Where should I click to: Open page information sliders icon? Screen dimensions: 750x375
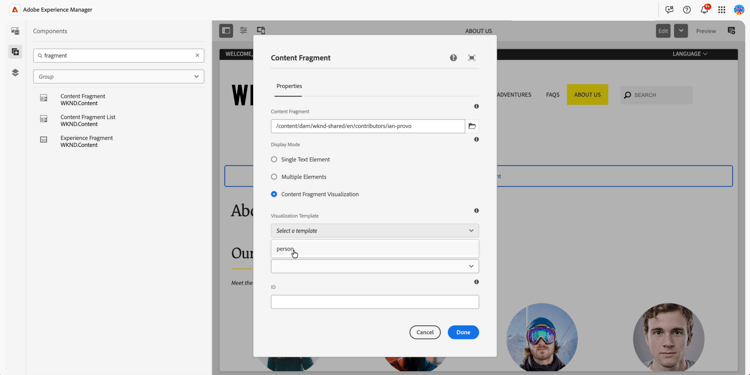(x=243, y=30)
